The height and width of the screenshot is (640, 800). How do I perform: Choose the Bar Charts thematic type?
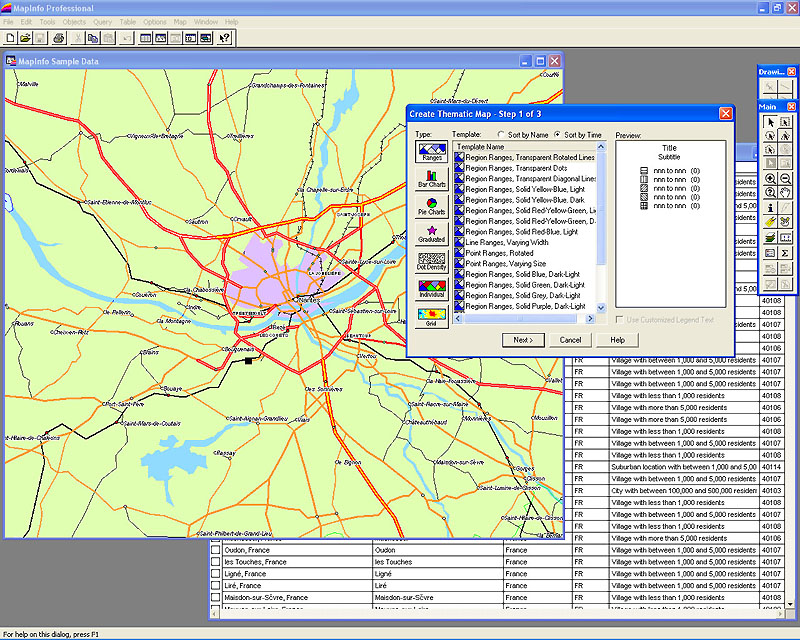tap(432, 179)
